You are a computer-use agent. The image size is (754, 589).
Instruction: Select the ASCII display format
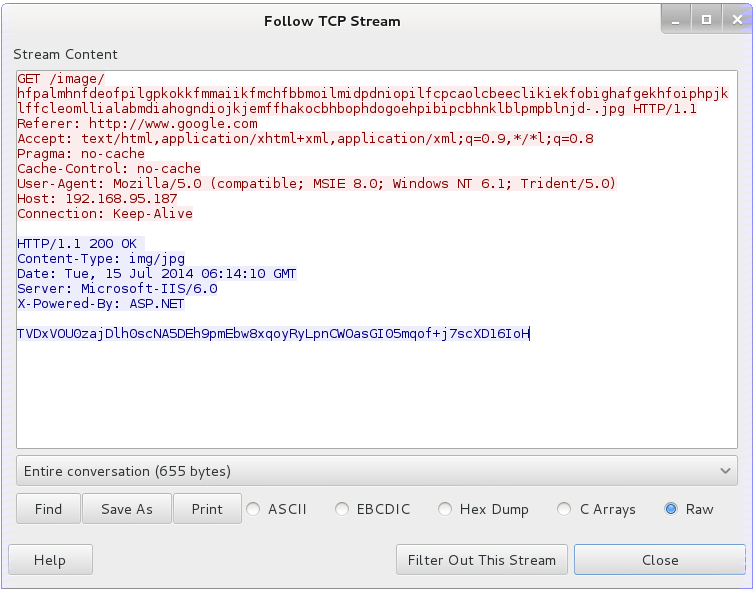pyautogui.click(x=255, y=509)
